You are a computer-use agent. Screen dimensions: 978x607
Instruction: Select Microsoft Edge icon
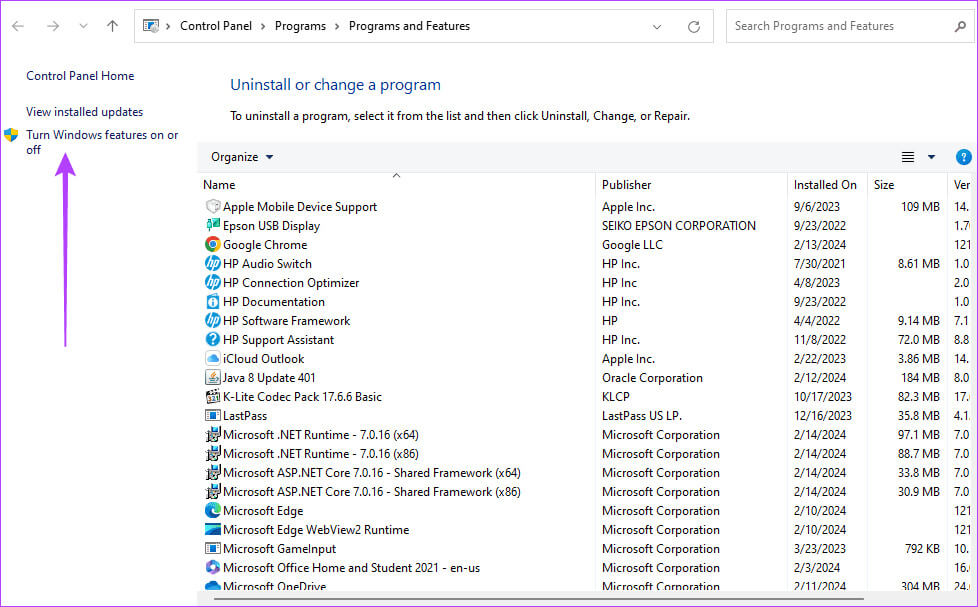[x=213, y=510]
